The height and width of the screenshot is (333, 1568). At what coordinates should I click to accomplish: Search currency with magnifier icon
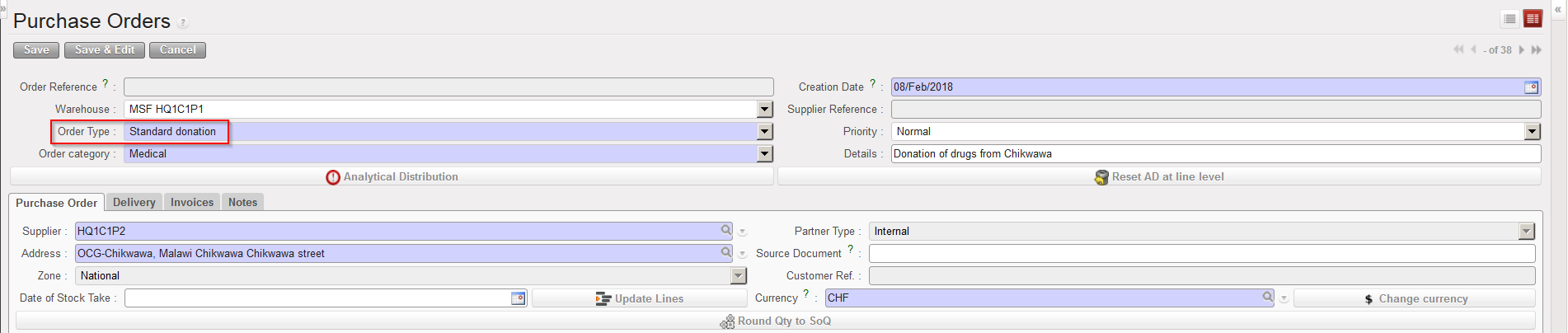pyautogui.click(x=1268, y=297)
